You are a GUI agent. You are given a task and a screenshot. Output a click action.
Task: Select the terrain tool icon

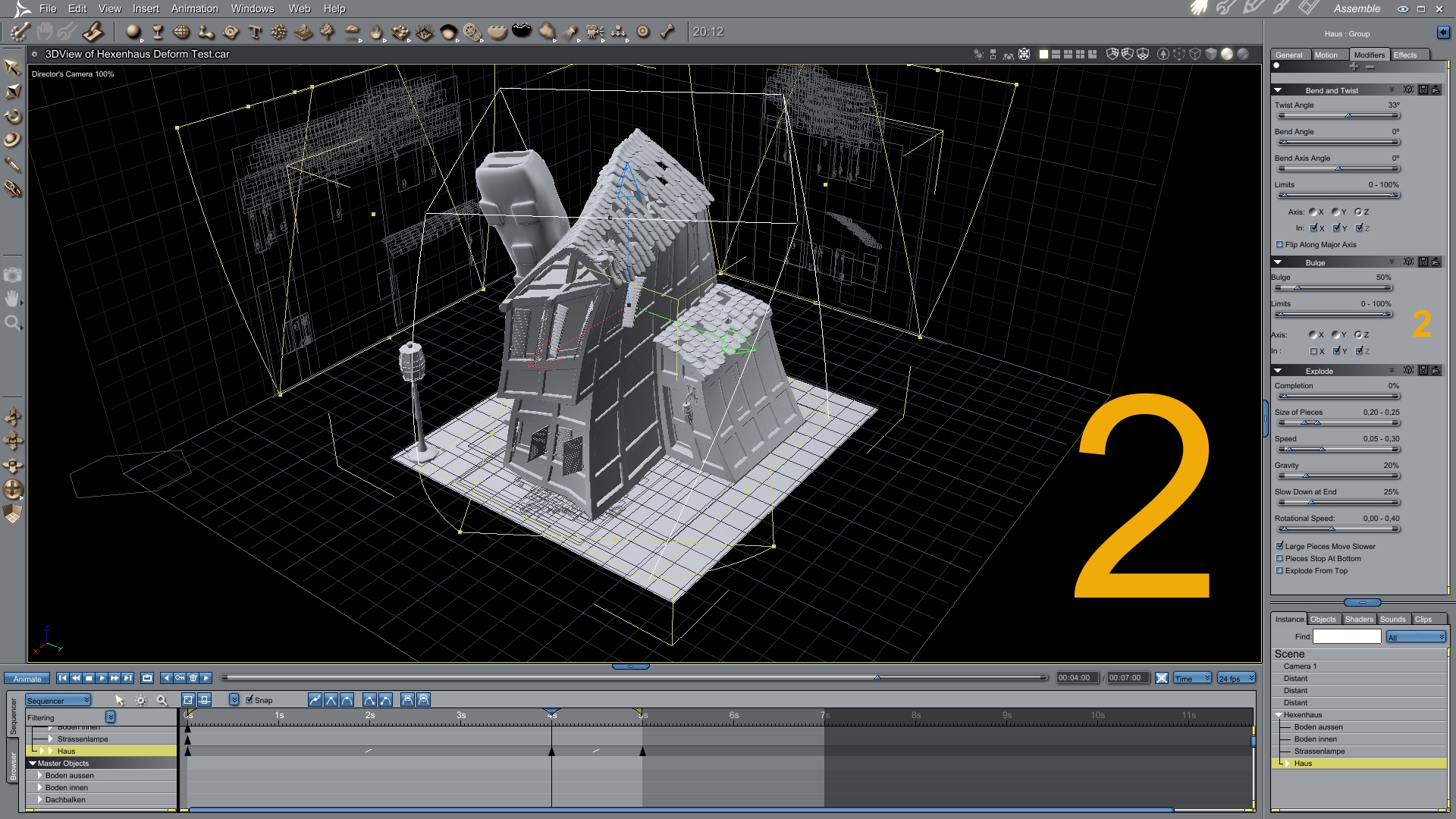303,32
